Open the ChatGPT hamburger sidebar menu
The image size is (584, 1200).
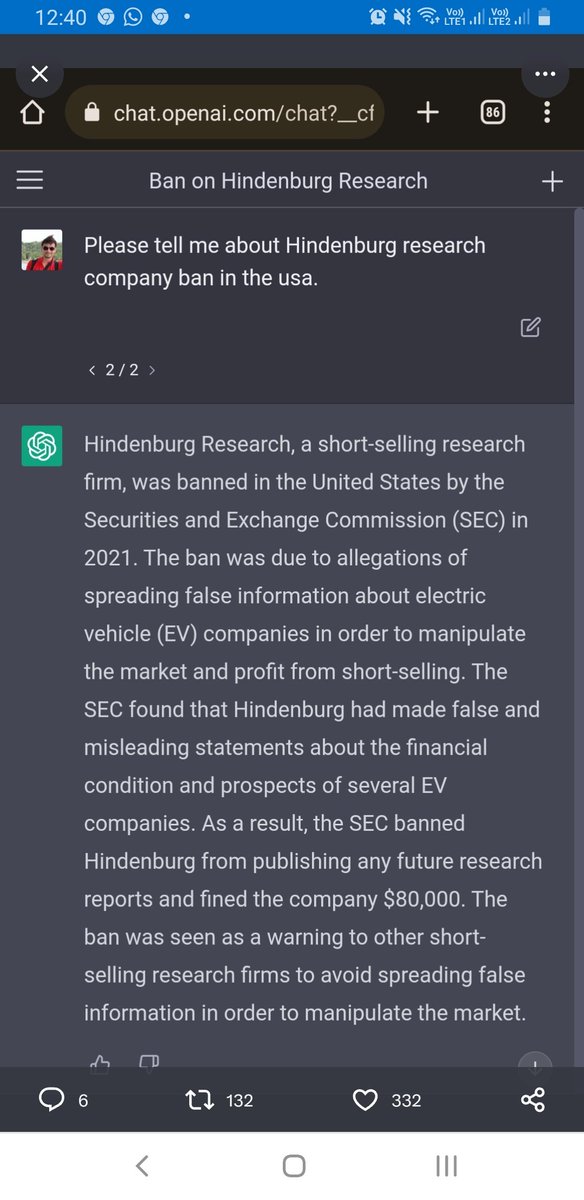pyautogui.click(x=31, y=180)
